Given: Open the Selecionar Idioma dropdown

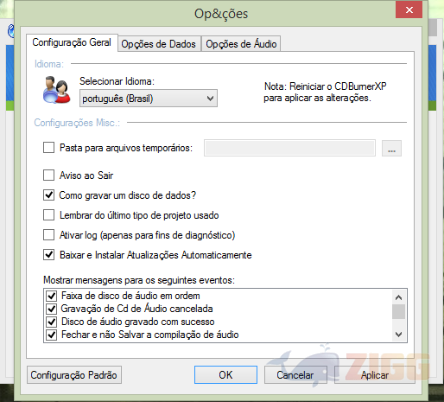Looking at the screenshot, I should tap(148, 99).
